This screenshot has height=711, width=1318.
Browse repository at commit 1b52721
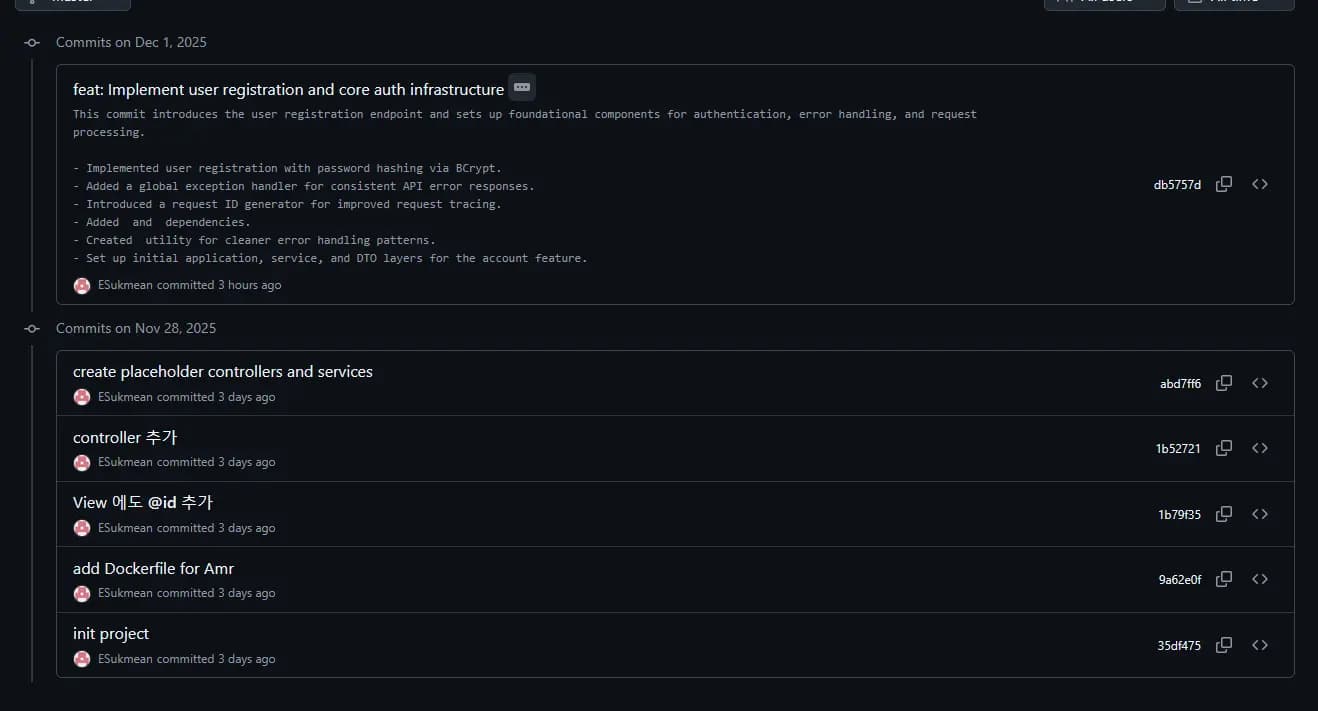point(1260,448)
